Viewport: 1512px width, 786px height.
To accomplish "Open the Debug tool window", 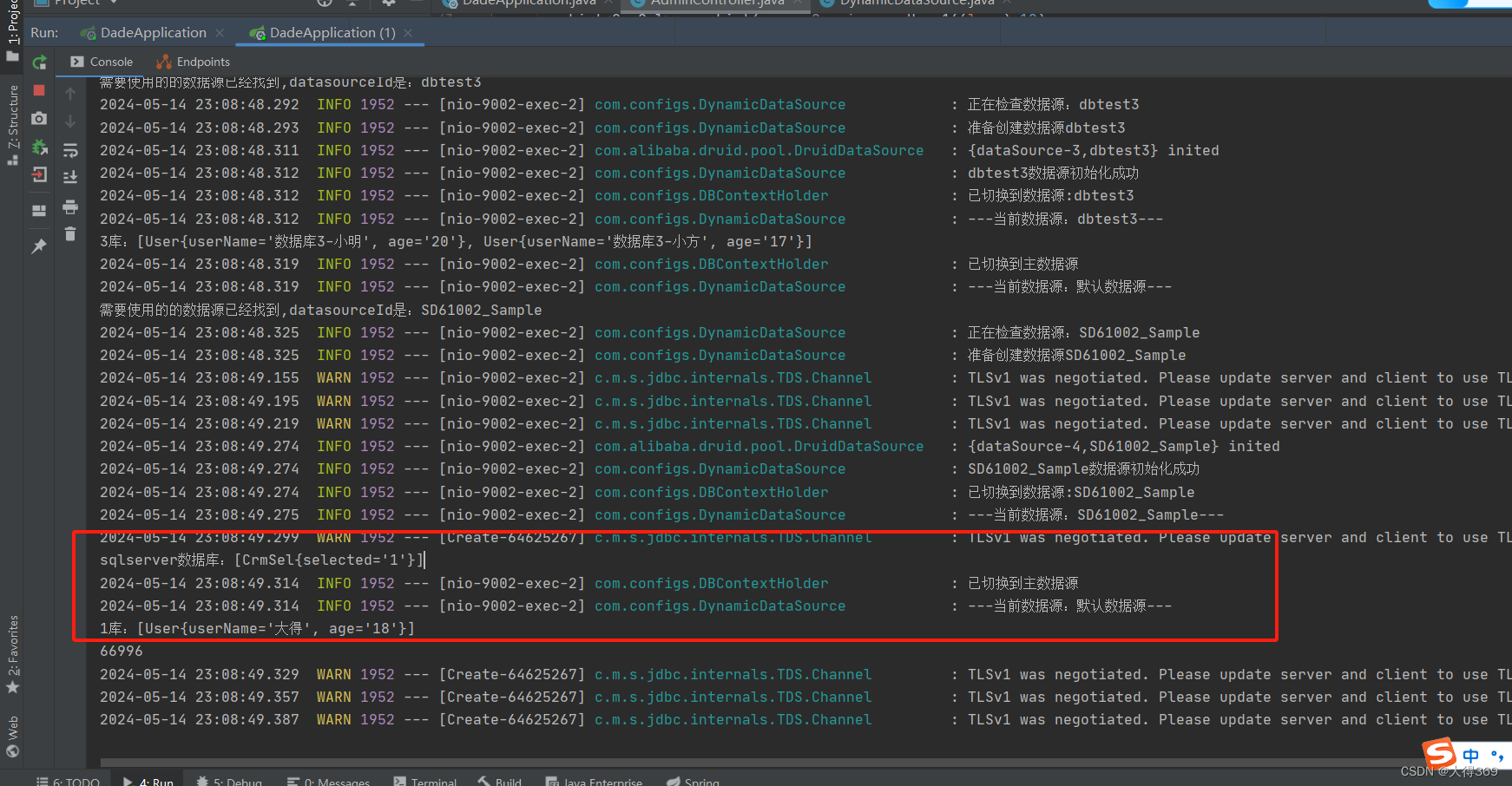I will tap(229, 782).
